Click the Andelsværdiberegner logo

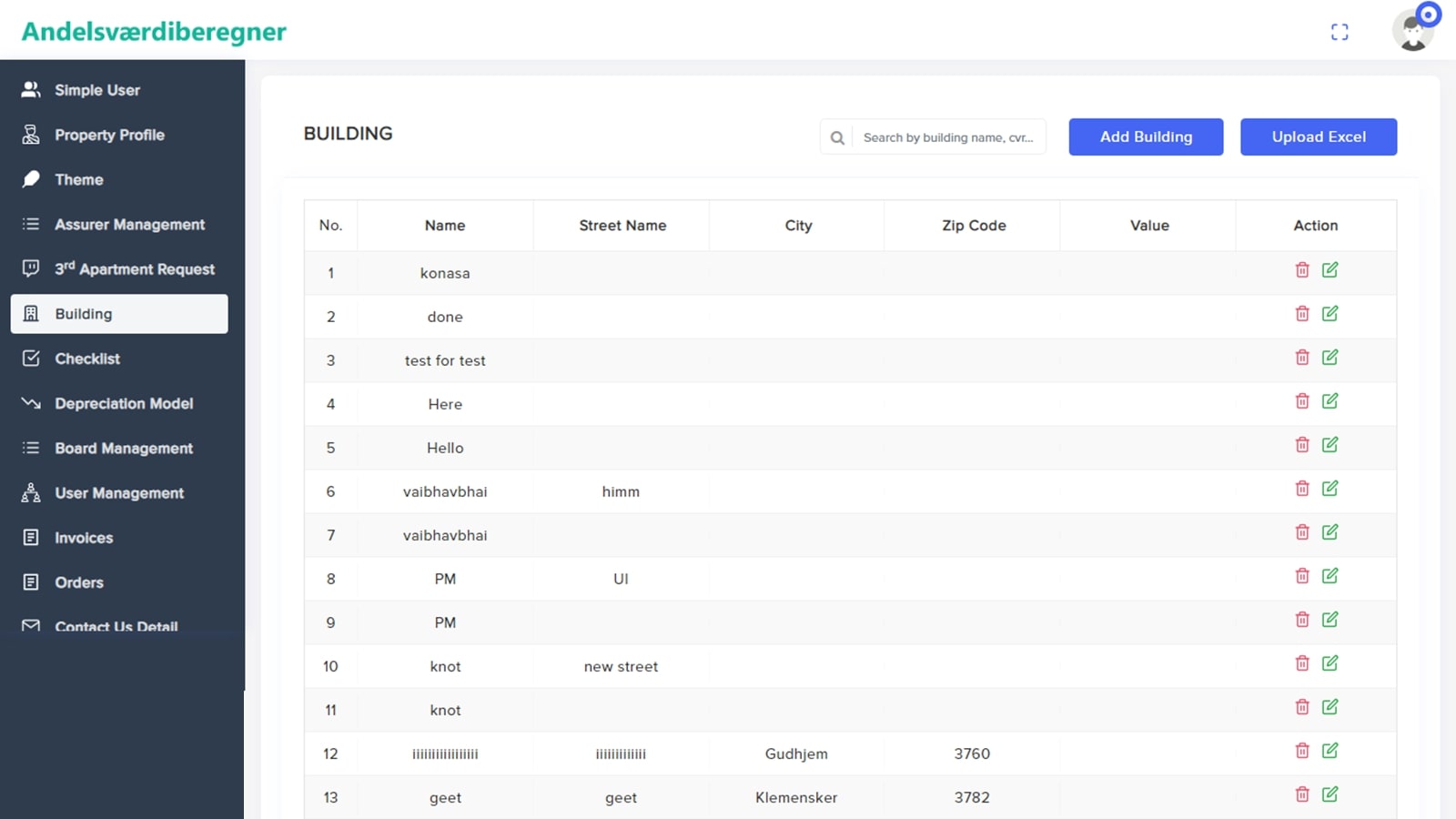154,32
